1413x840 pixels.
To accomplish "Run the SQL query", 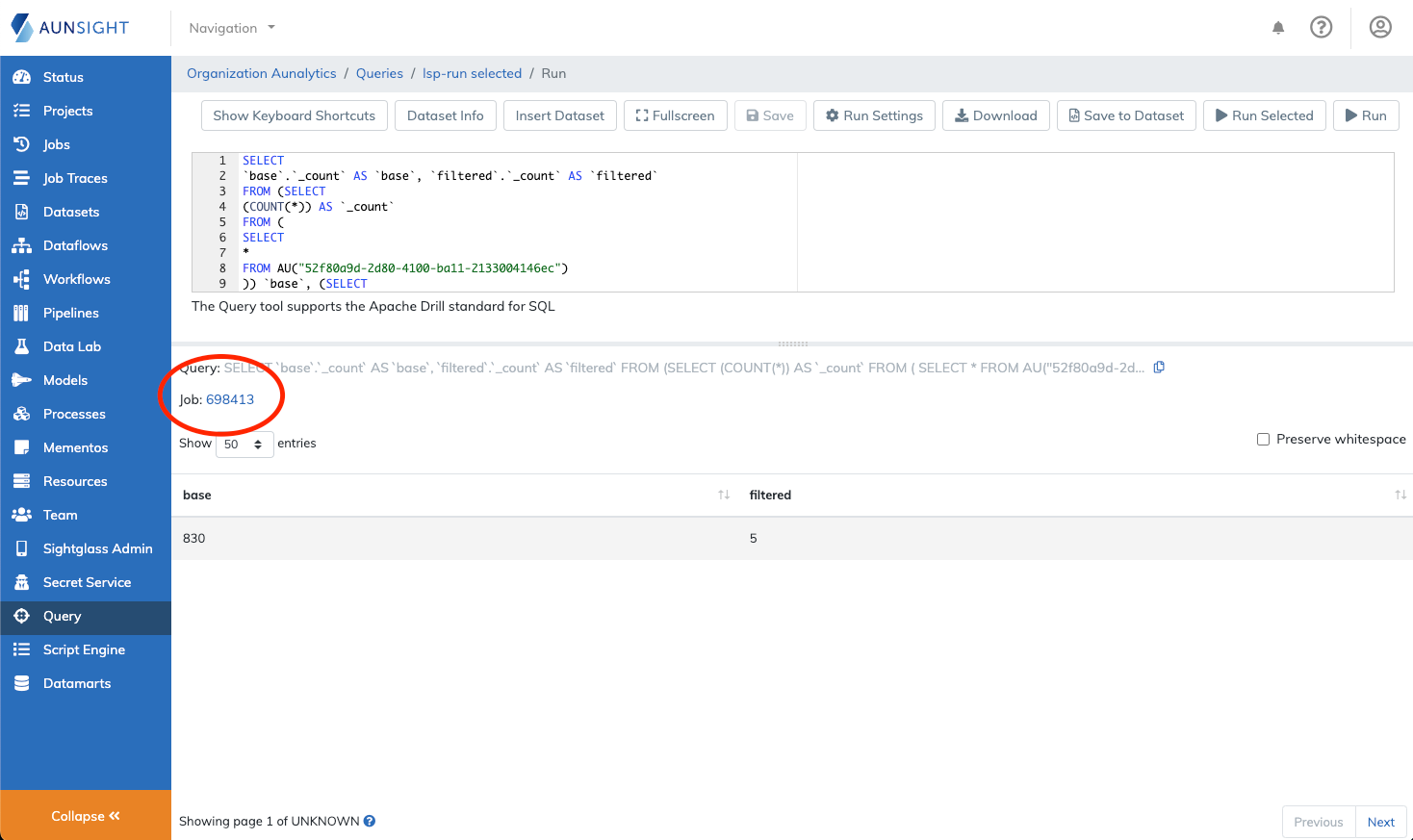I will pyautogui.click(x=1366, y=115).
